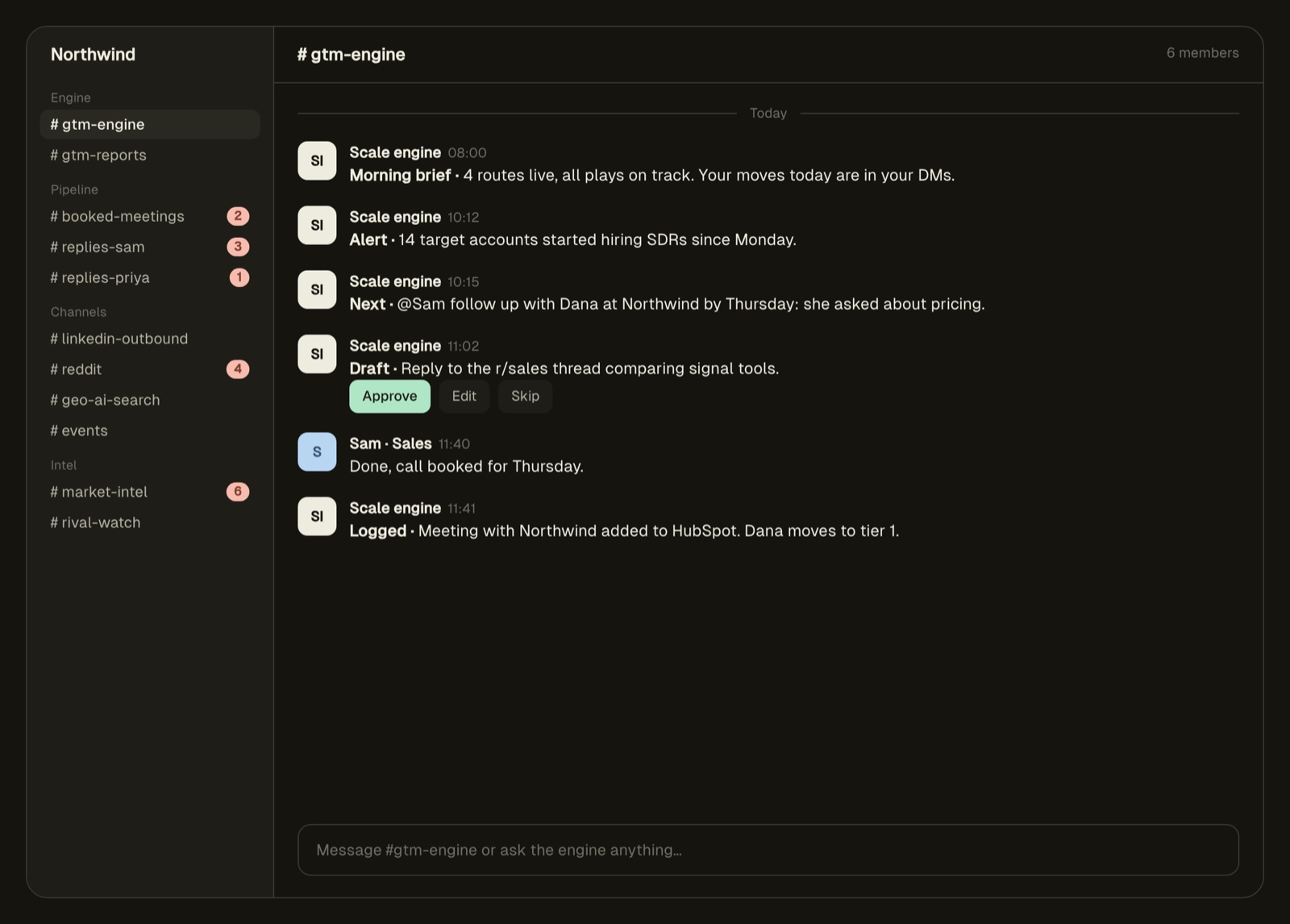Click the 08:00 timestamp on Morning brief
Image resolution: width=1290 pixels, height=924 pixels.
coord(467,153)
